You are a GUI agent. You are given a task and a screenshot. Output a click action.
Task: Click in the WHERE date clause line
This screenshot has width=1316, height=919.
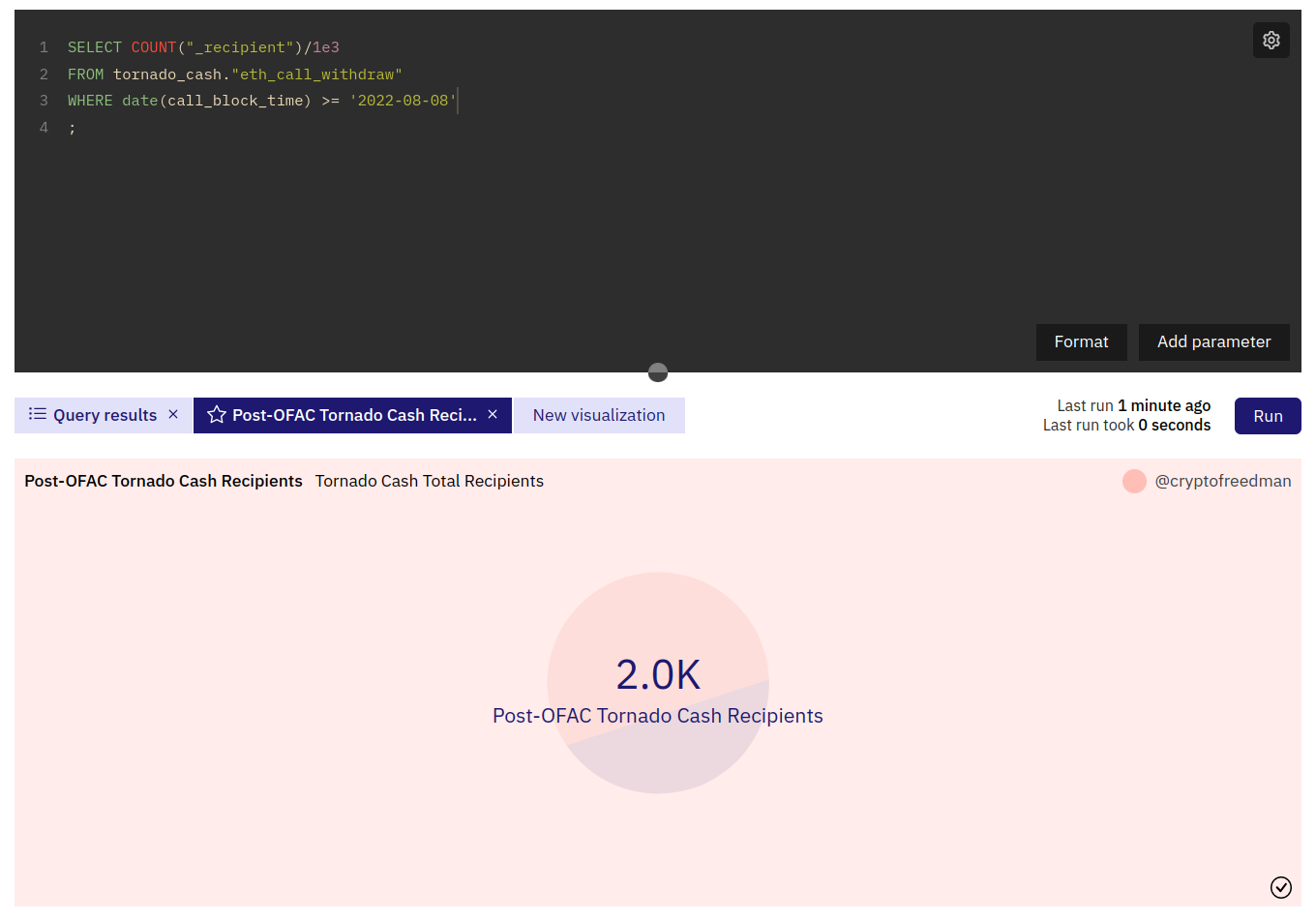(261, 101)
